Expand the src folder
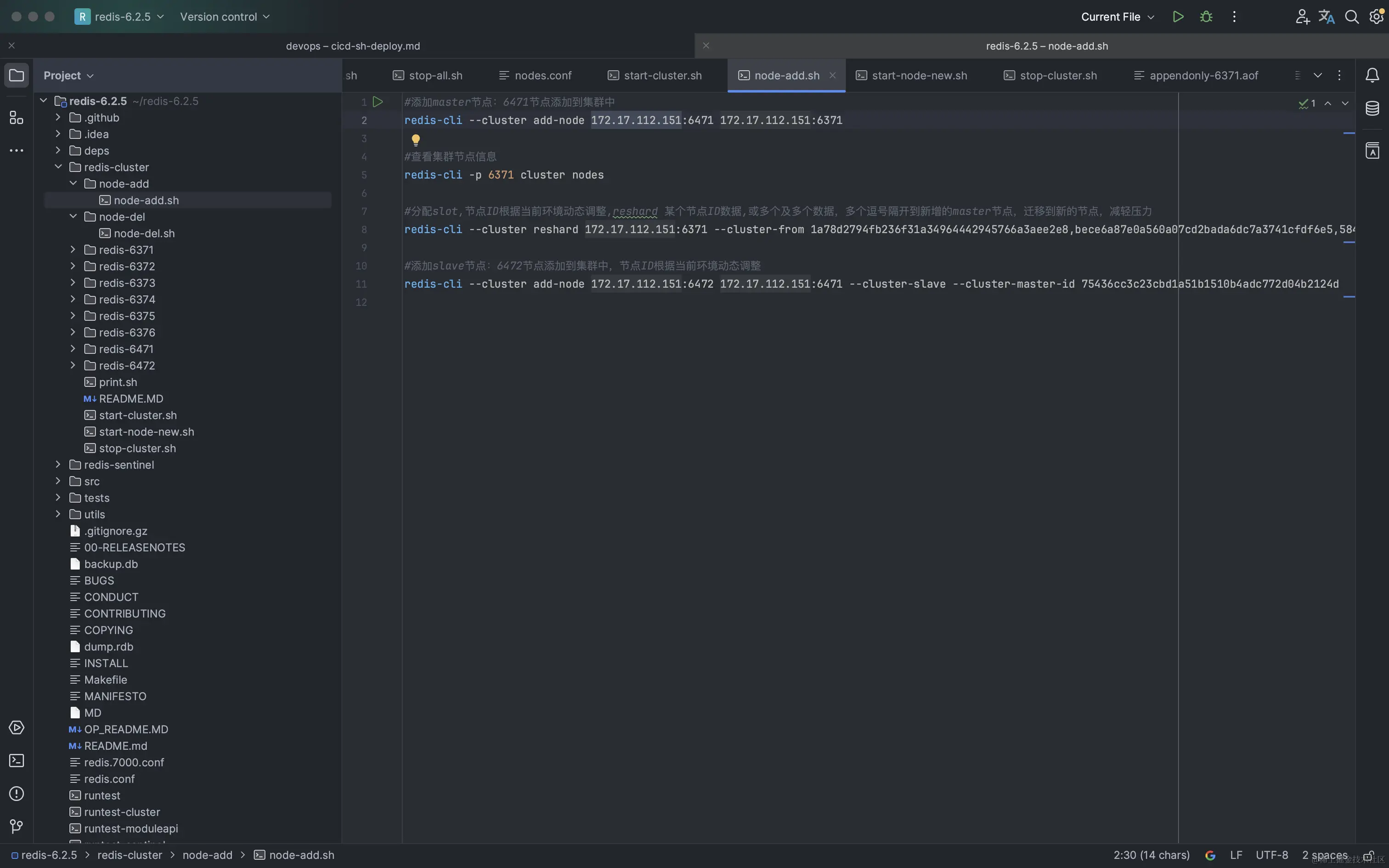This screenshot has width=1389, height=868. [58, 480]
